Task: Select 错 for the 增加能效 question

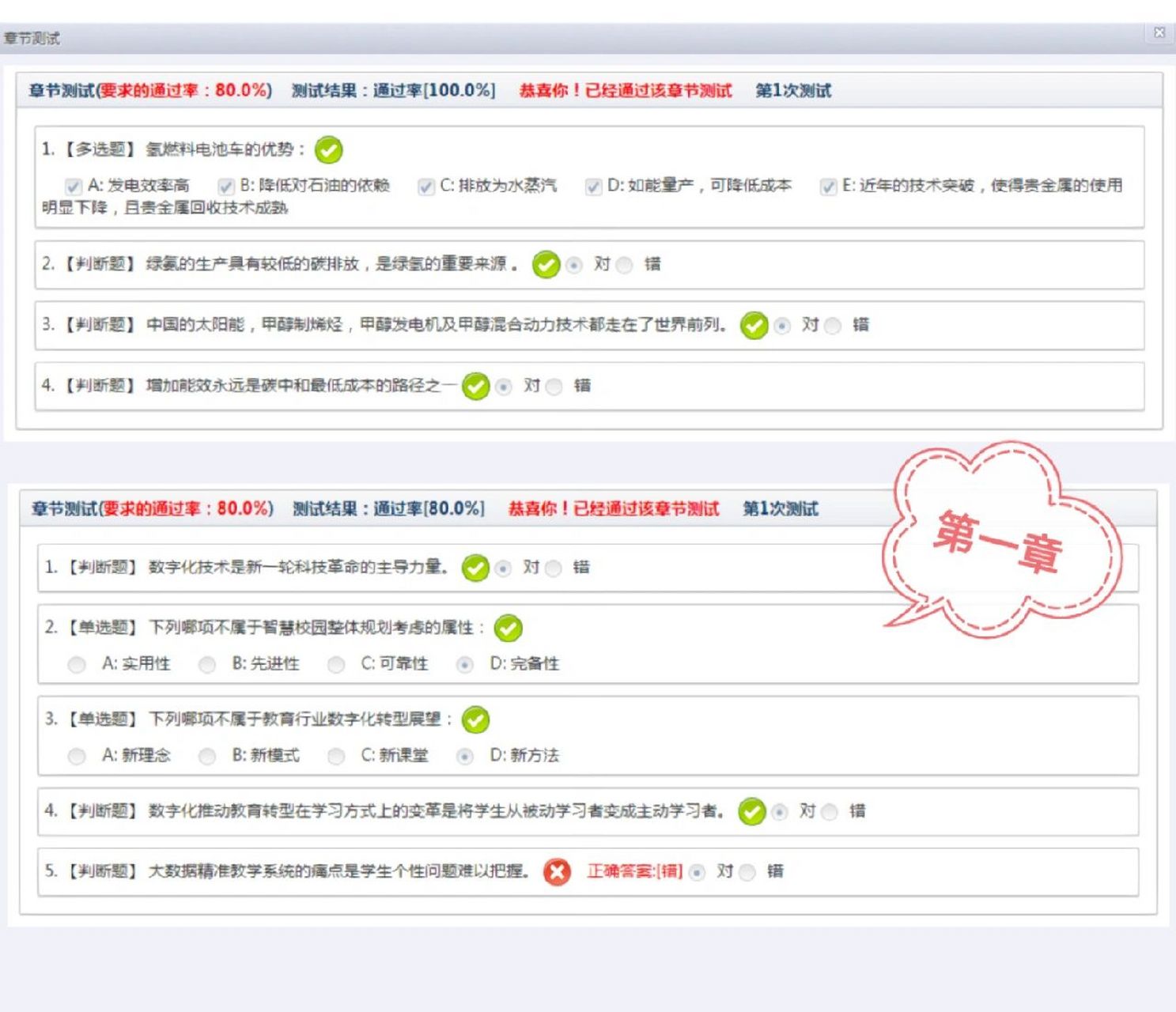Action: [x=554, y=387]
